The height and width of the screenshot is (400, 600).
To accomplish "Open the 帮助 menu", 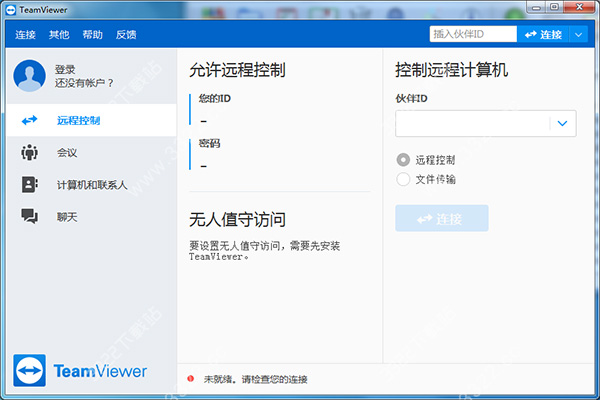I will (93, 34).
